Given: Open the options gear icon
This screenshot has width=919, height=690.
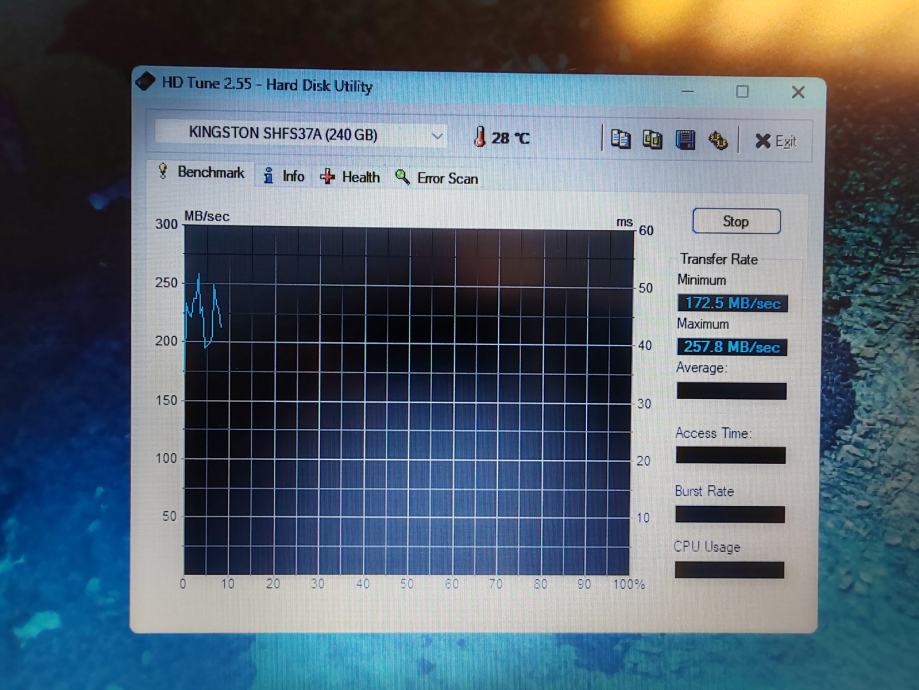Looking at the screenshot, I should point(717,141).
